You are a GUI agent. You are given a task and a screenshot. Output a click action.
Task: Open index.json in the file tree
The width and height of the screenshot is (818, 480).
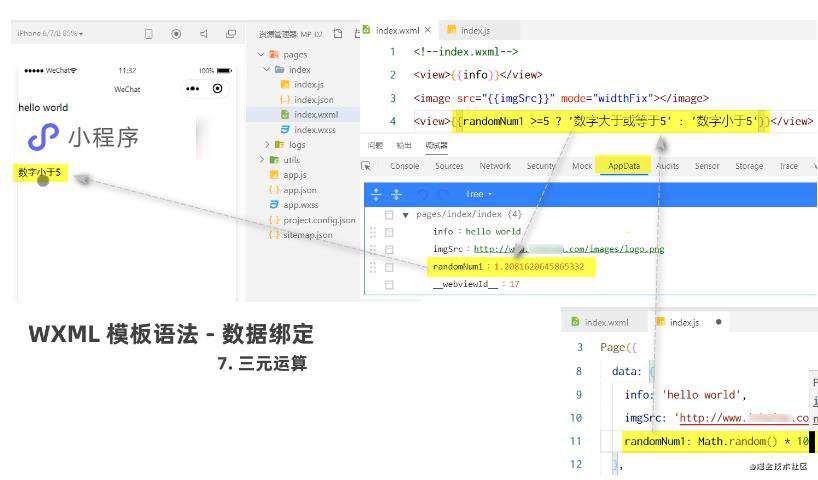313,100
